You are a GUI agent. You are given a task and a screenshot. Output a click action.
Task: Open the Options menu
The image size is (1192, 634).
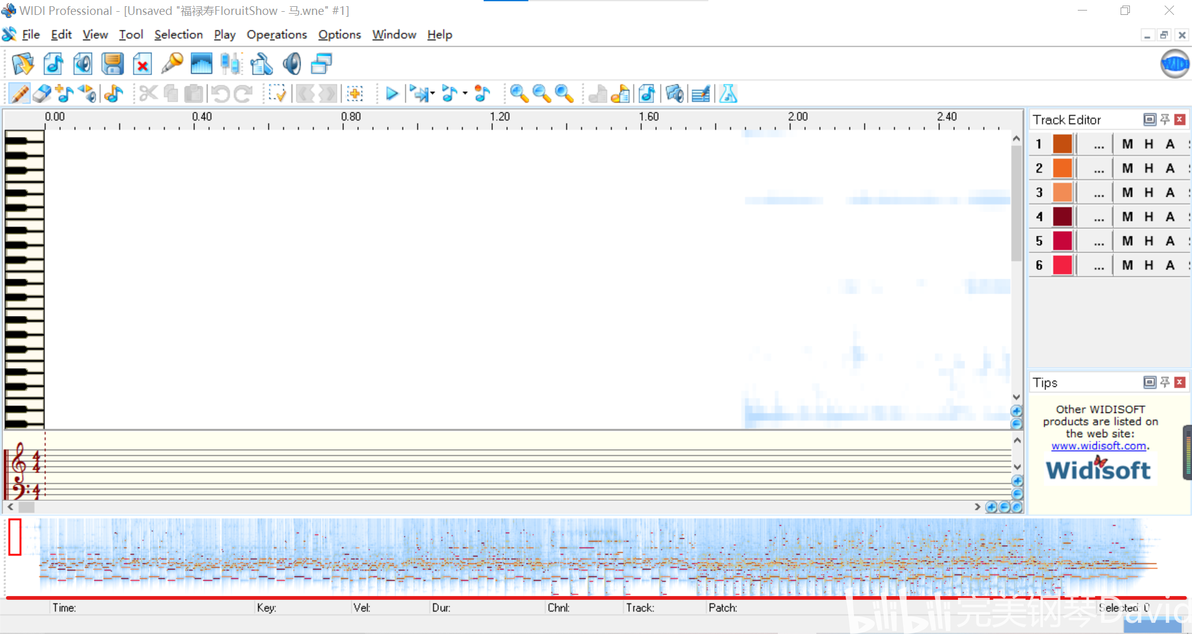click(x=339, y=35)
